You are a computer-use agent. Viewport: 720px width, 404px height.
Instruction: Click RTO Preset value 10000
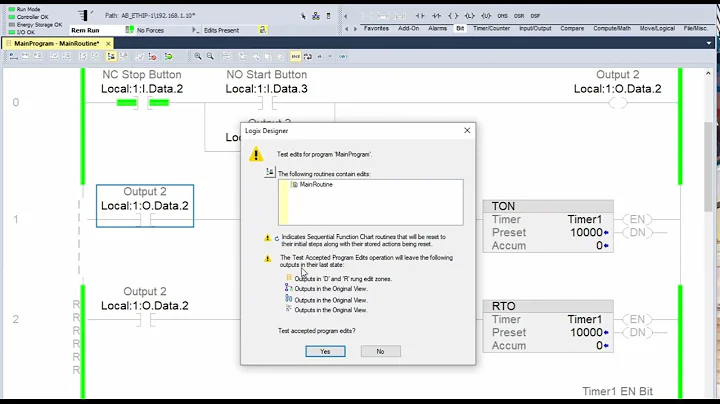point(586,332)
